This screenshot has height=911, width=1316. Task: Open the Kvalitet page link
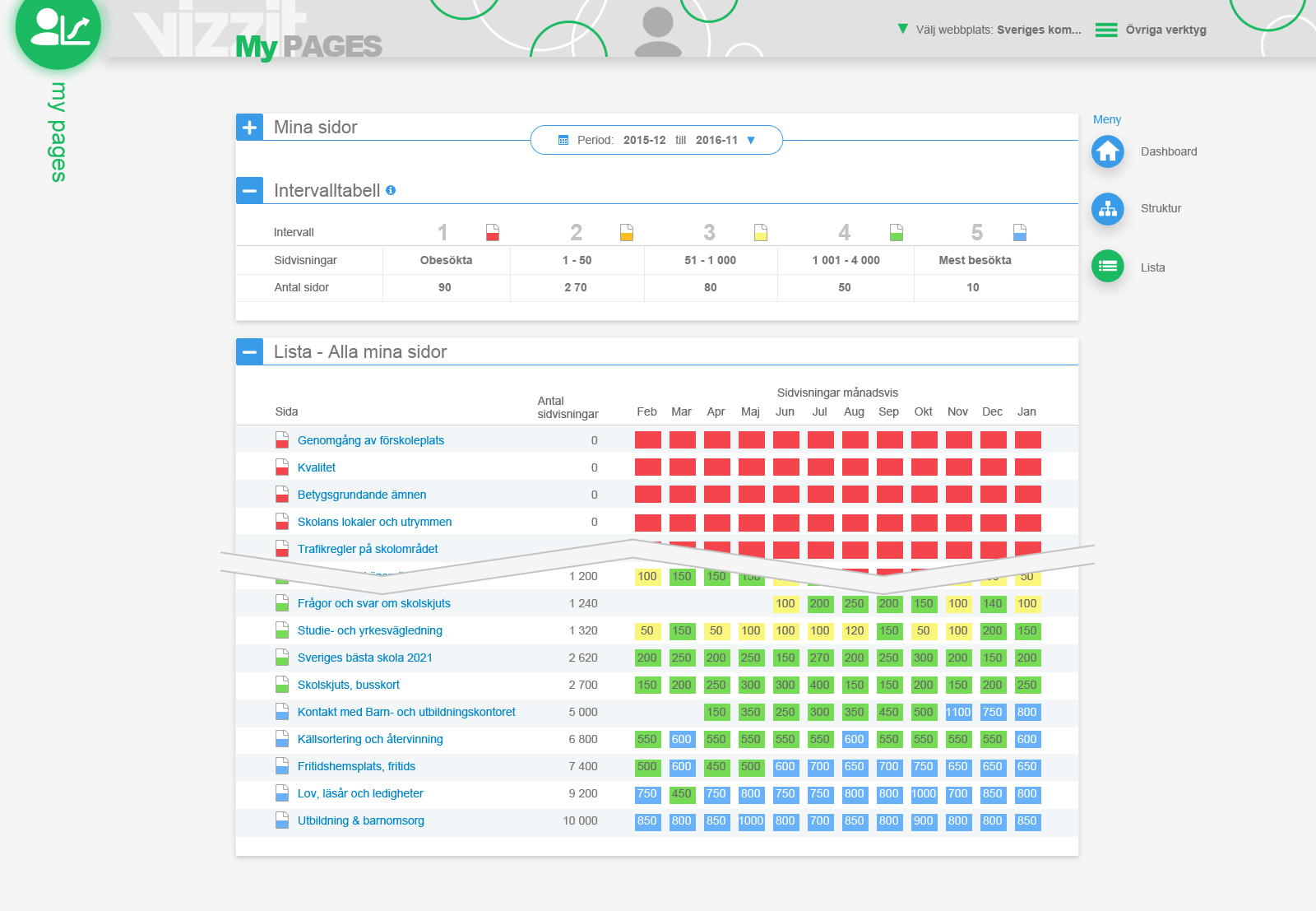(316, 467)
